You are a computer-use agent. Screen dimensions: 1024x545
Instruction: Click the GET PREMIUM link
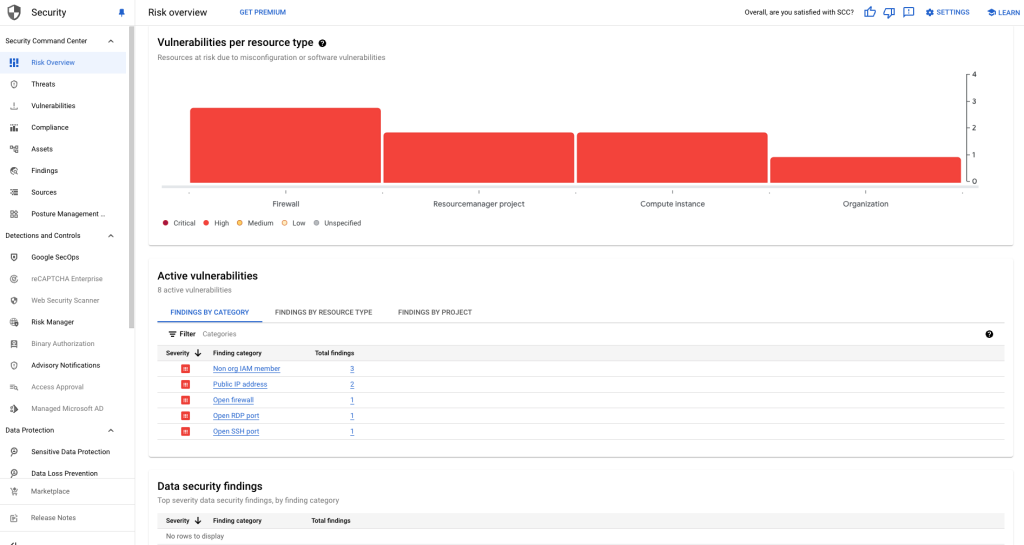point(263,12)
